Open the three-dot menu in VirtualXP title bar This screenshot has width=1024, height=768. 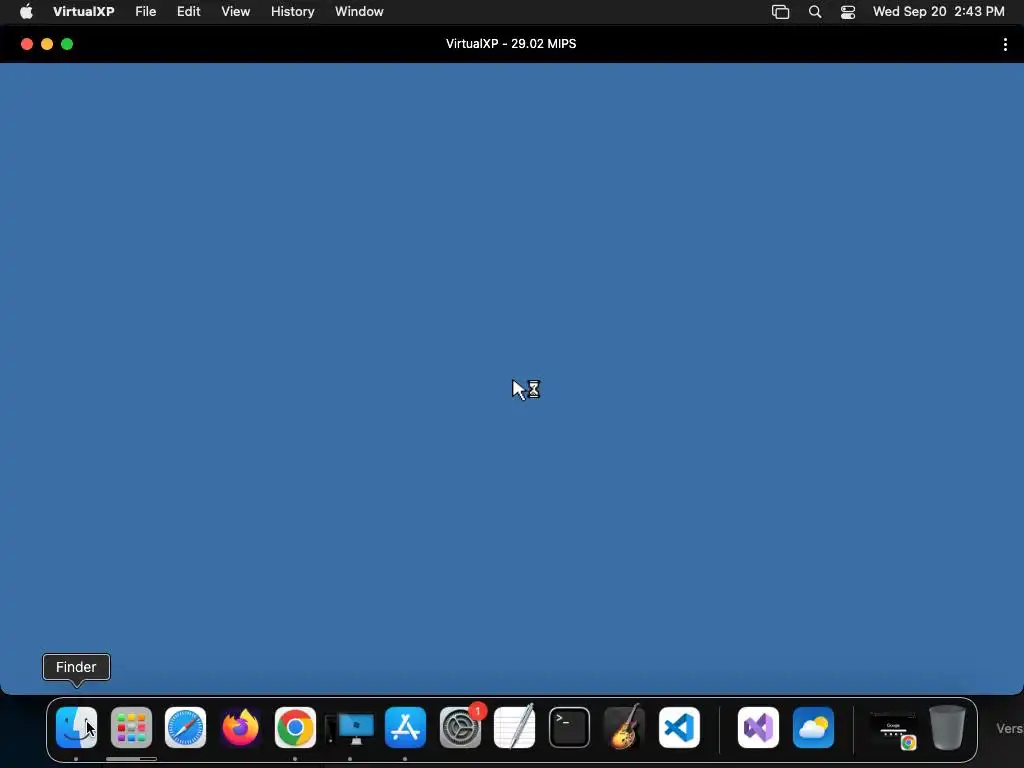[x=1005, y=44]
